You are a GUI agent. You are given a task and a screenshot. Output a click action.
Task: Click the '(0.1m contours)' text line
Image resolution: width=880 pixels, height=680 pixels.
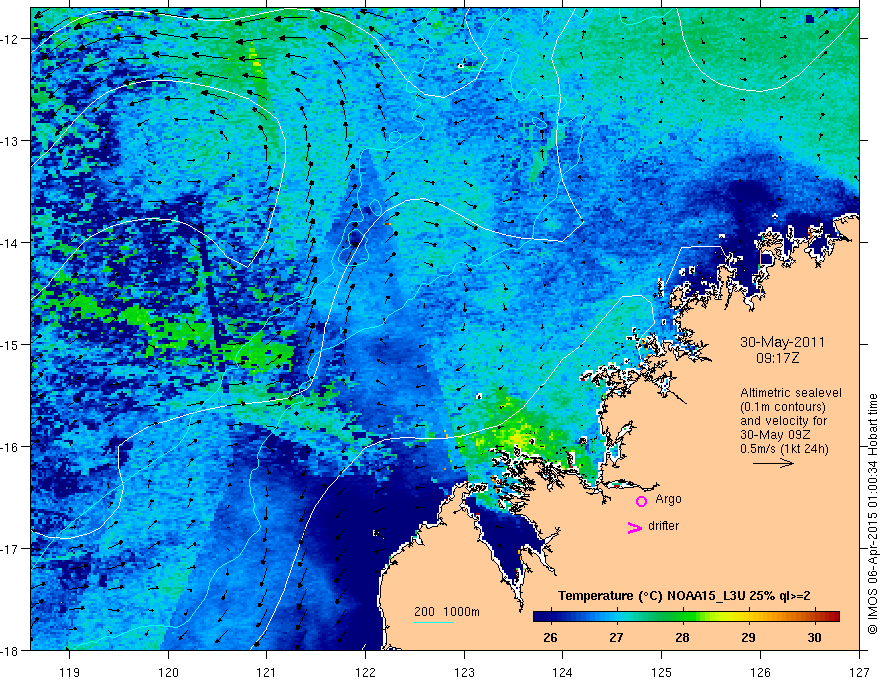click(783, 407)
